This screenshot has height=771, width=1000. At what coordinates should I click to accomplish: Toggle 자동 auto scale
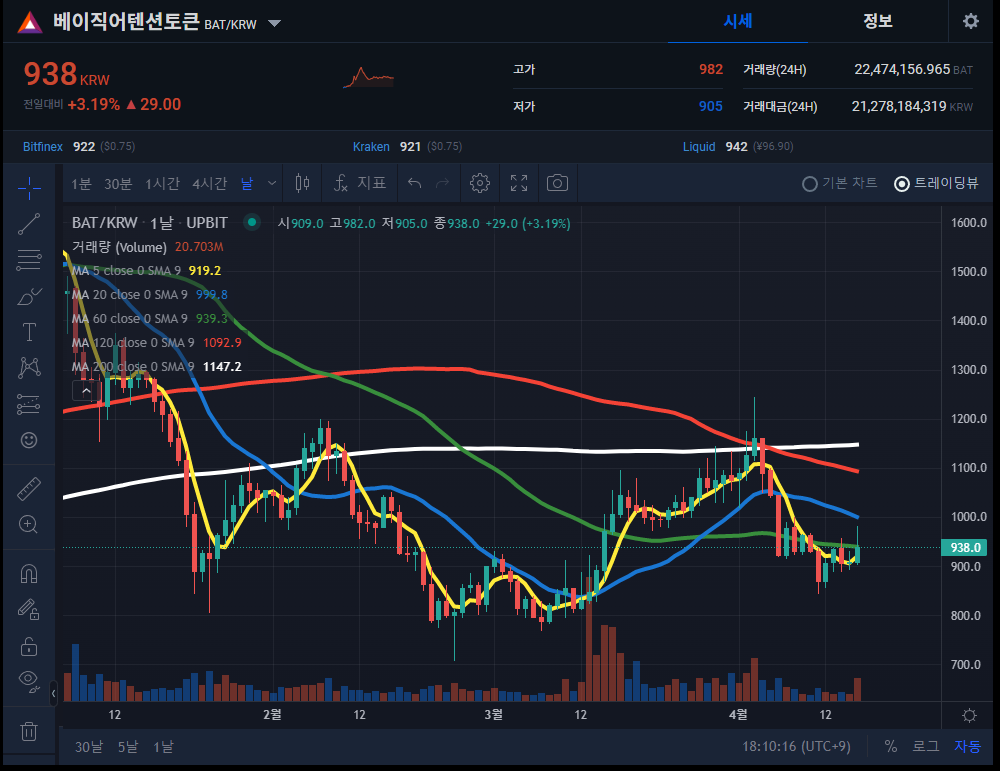point(967,746)
